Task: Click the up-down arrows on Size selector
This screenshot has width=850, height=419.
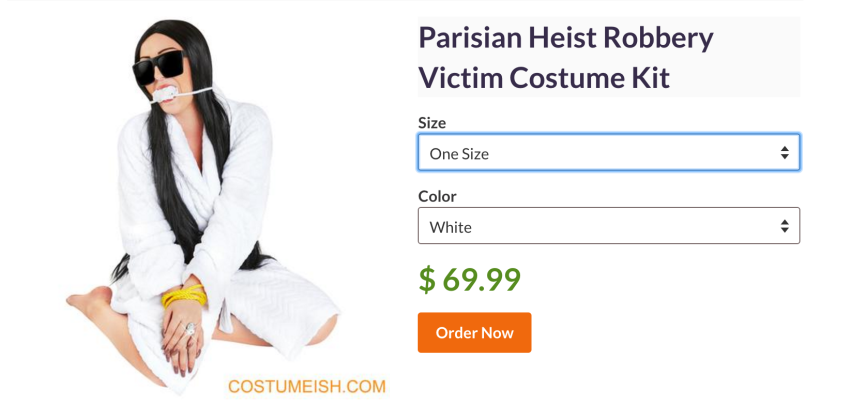Action: point(784,153)
